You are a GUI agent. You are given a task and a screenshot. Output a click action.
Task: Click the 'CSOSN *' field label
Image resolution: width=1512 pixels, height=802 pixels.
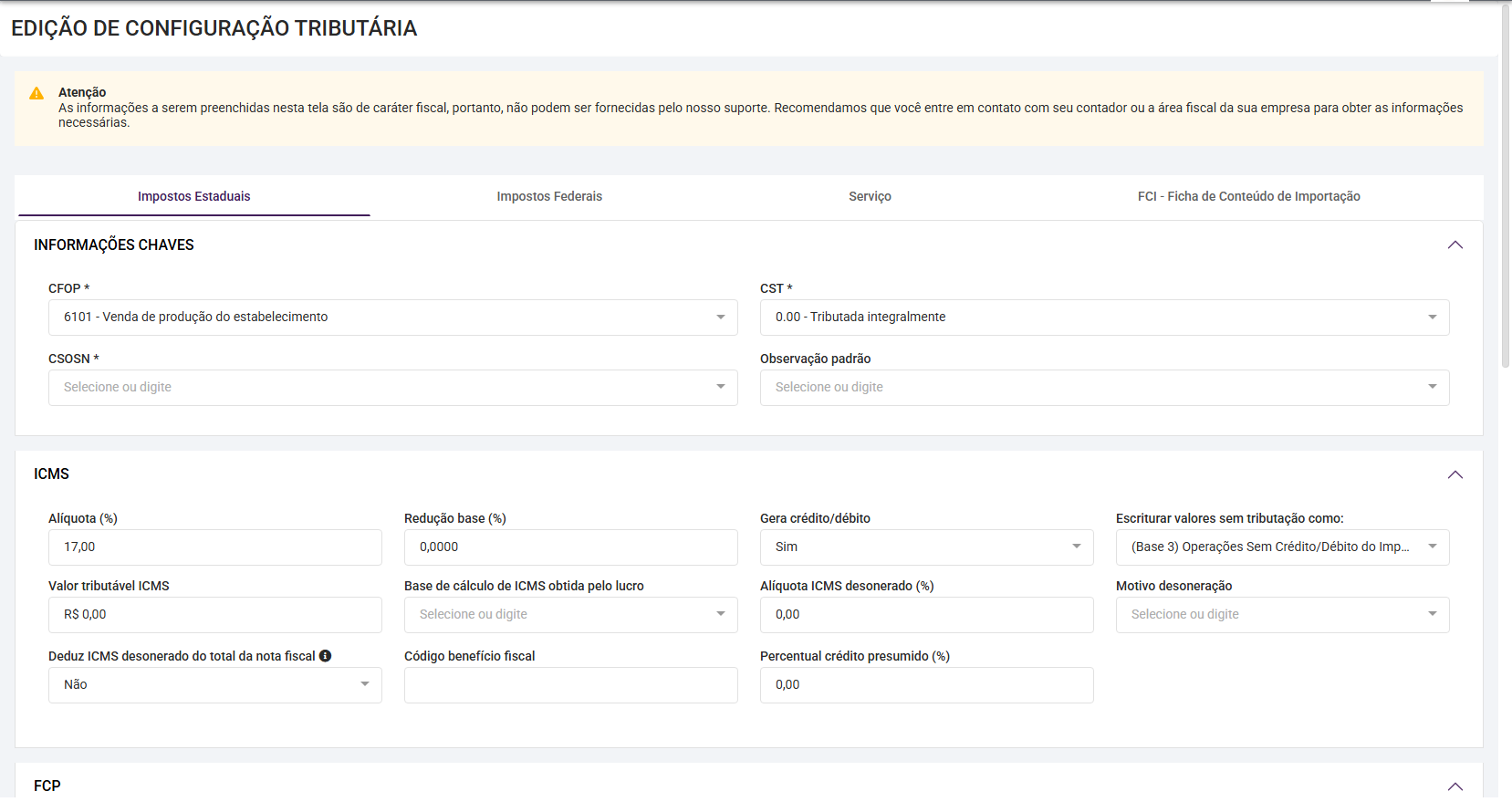(74, 359)
